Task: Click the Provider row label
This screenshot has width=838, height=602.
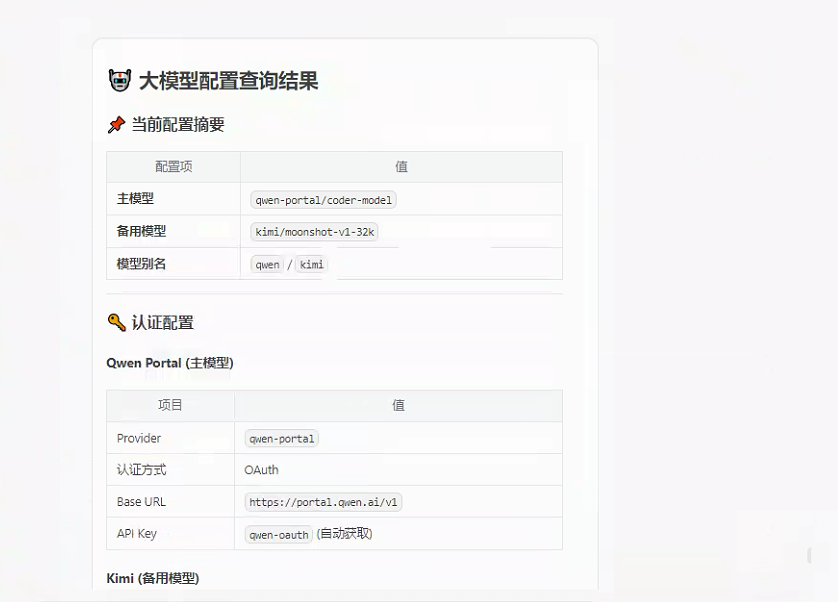Action: click(x=138, y=438)
